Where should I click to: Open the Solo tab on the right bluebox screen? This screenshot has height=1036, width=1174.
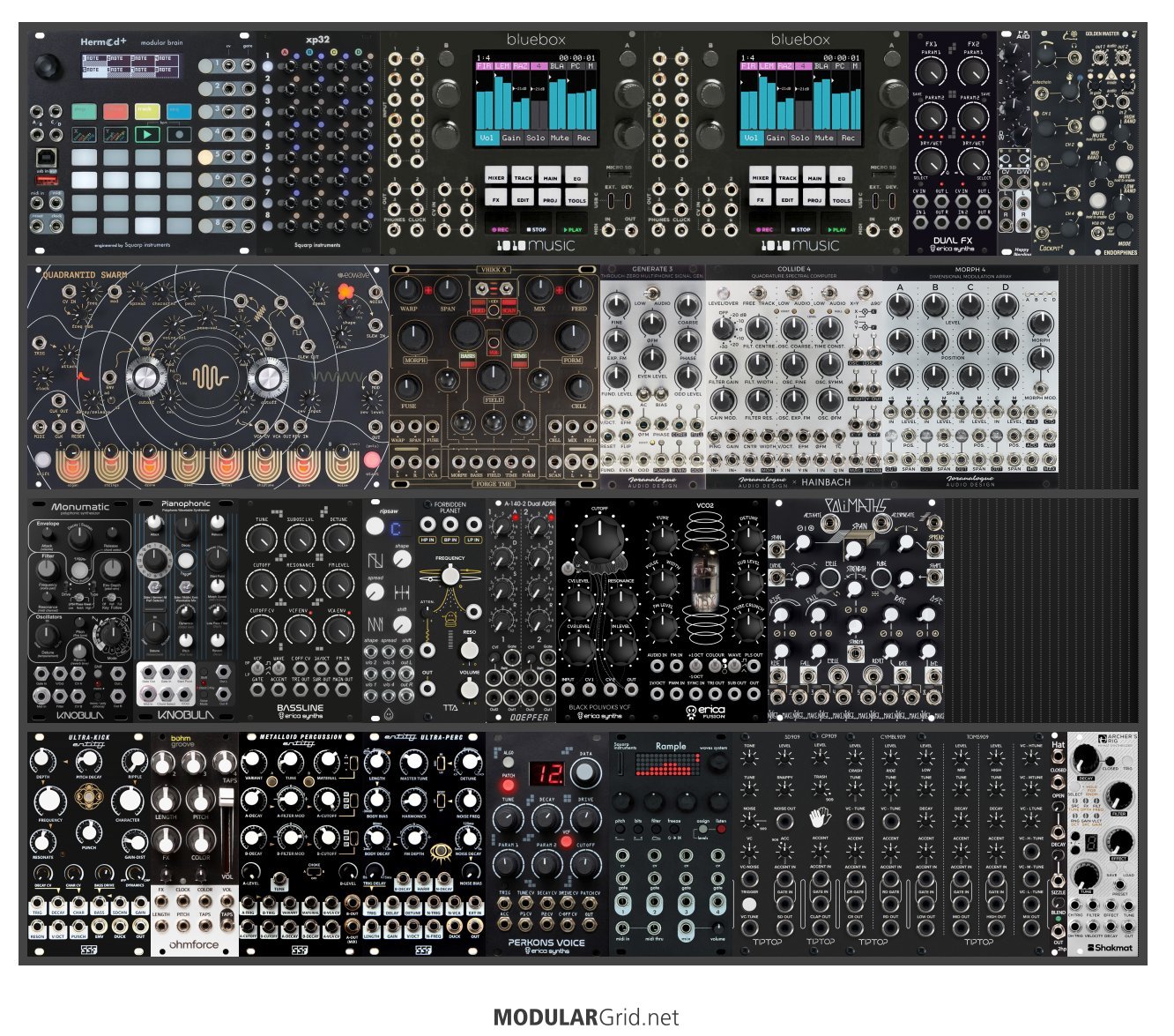coord(799,138)
